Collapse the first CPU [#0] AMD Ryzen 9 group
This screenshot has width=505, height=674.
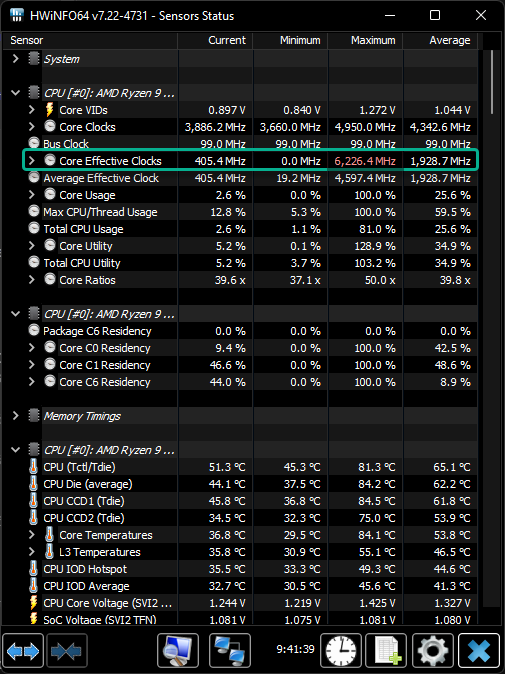pos(15,92)
